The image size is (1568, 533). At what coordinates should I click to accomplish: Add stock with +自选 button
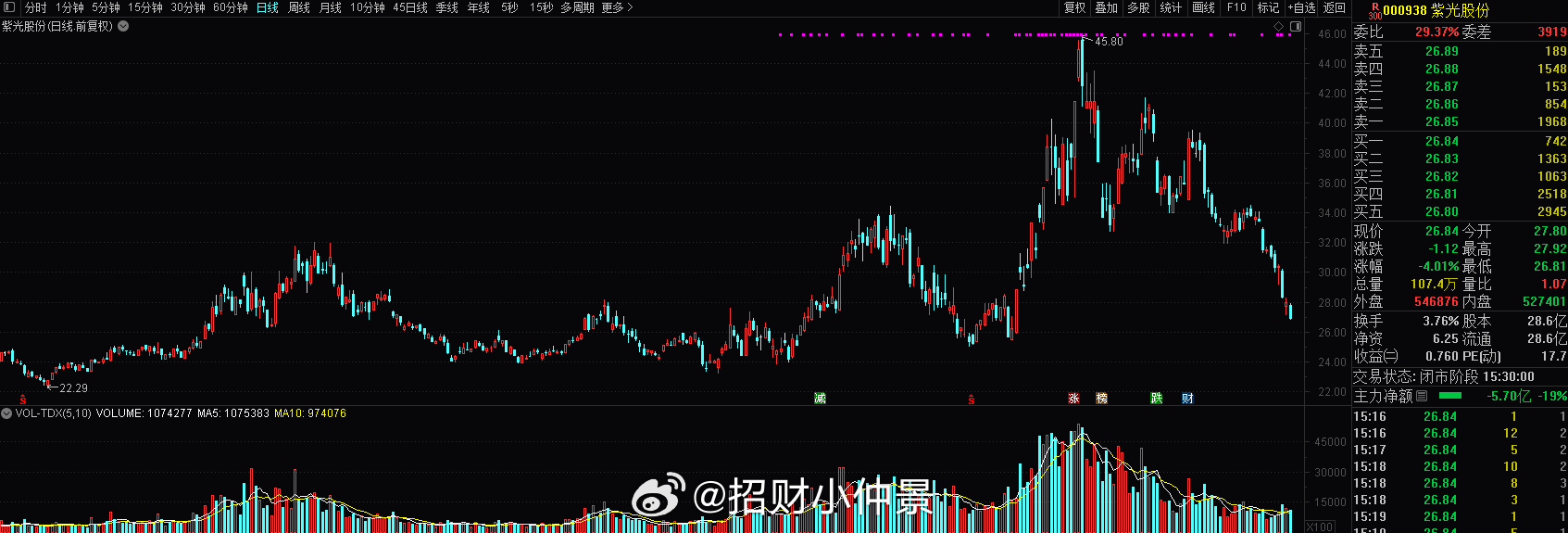[x=1301, y=7]
